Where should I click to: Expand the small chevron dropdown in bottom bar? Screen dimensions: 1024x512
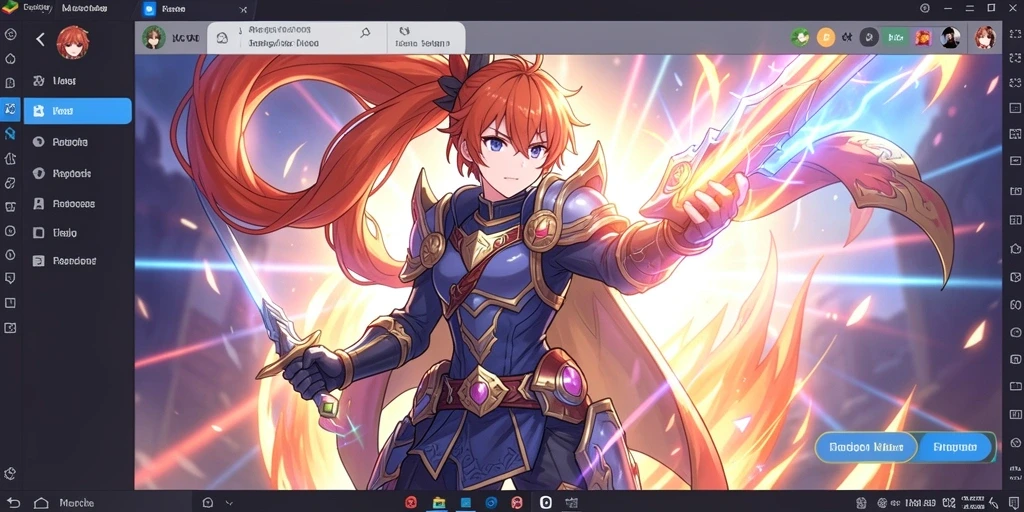pyautogui.click(x=229, y=503)
